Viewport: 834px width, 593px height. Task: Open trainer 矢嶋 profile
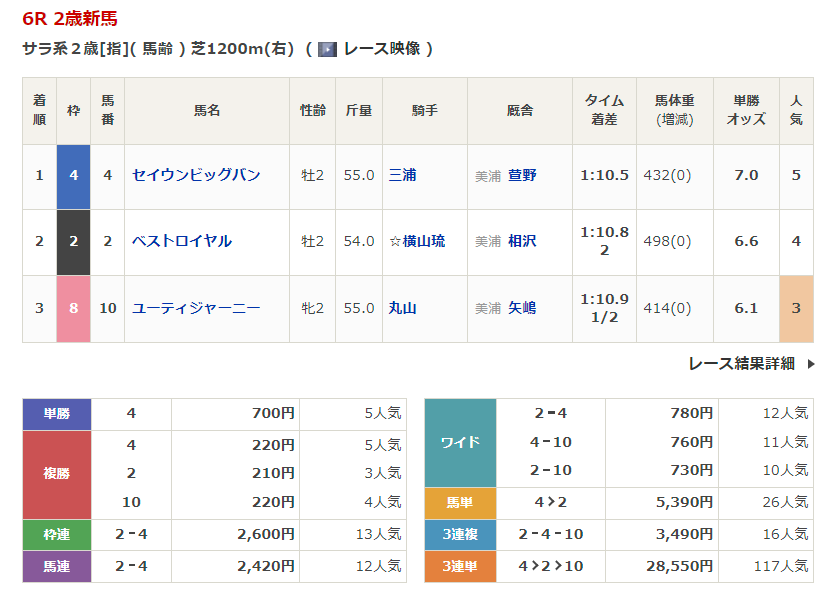(522, 308)
